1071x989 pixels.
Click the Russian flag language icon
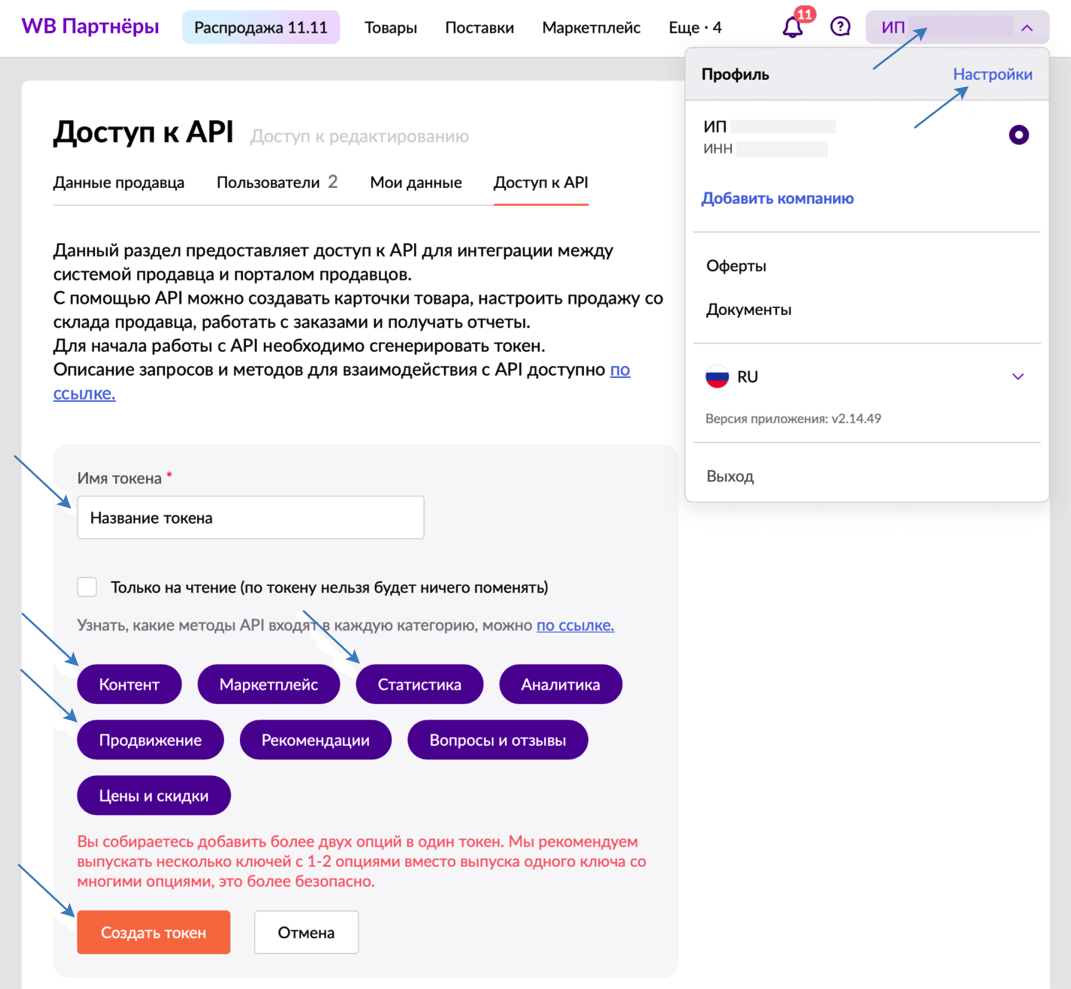717,377
